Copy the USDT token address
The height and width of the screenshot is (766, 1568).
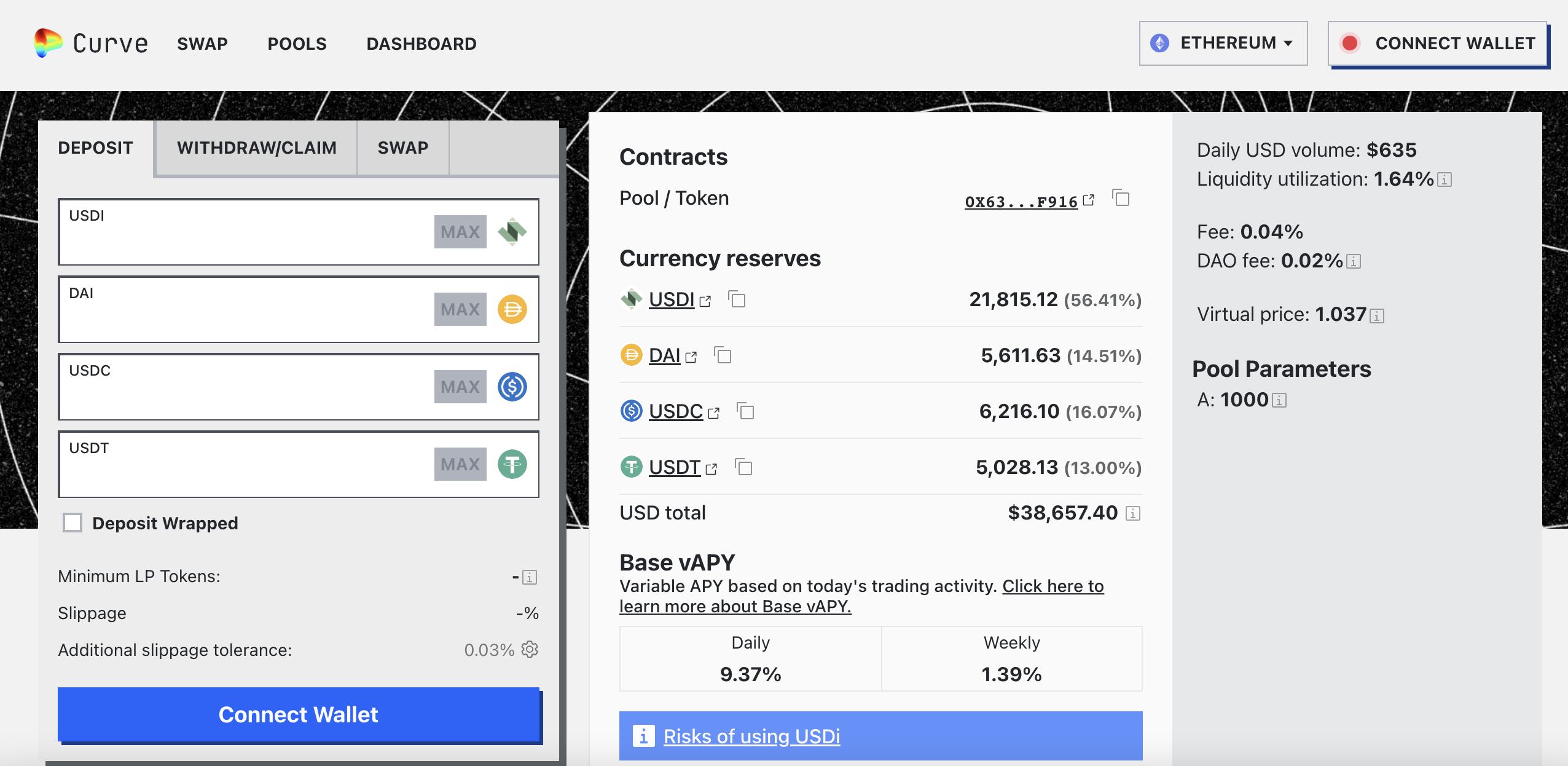point(743,467)
